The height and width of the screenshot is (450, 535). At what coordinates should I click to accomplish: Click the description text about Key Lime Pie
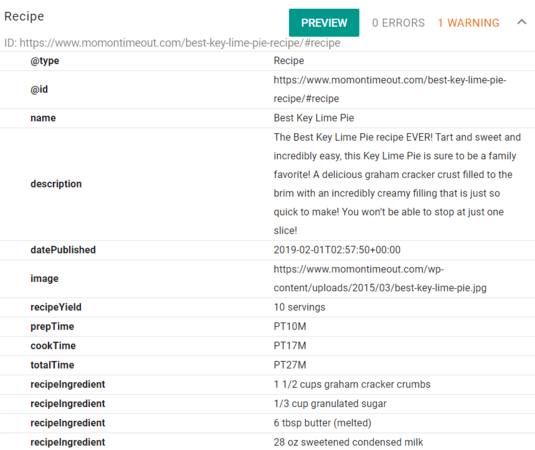click(x=397, y=184)
